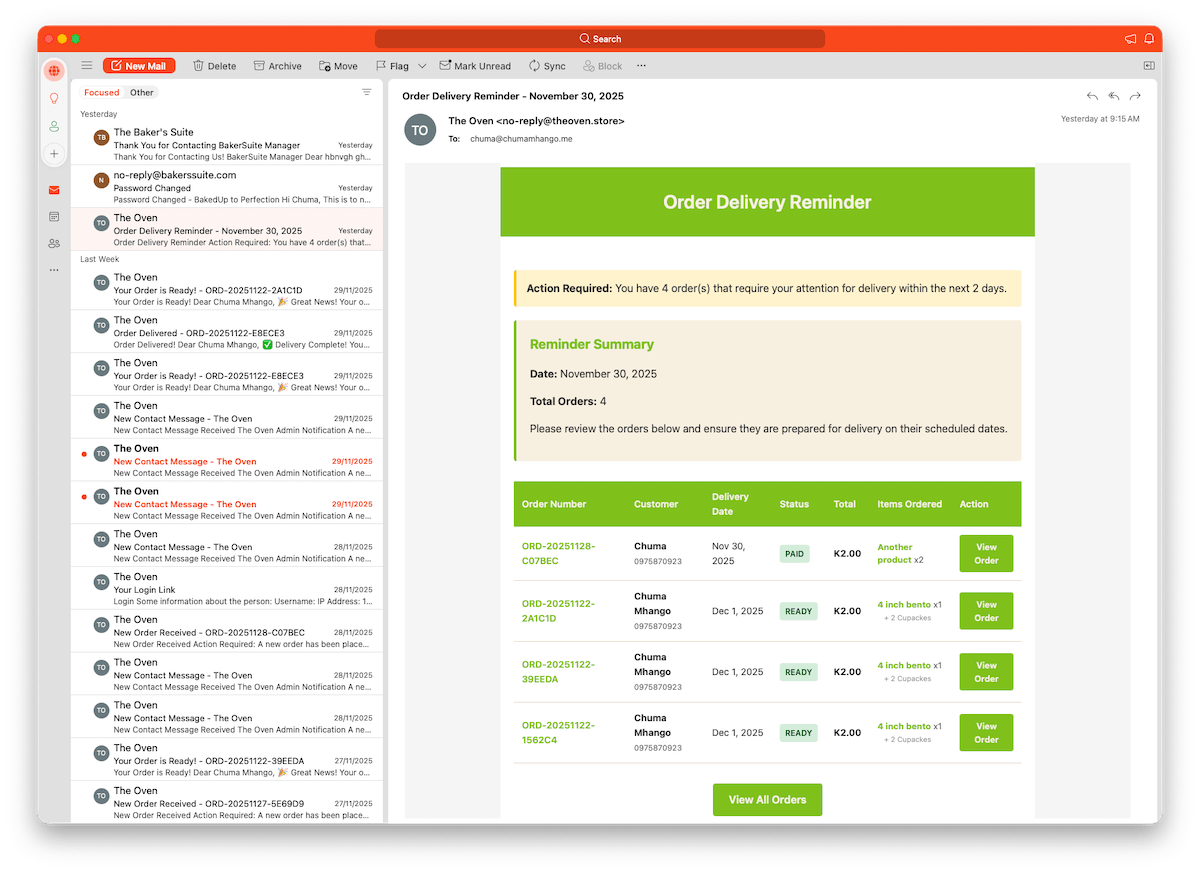Click the Reply All icon in the email header
Viewport: 1200px width, 873px height.
(1113, 96)
